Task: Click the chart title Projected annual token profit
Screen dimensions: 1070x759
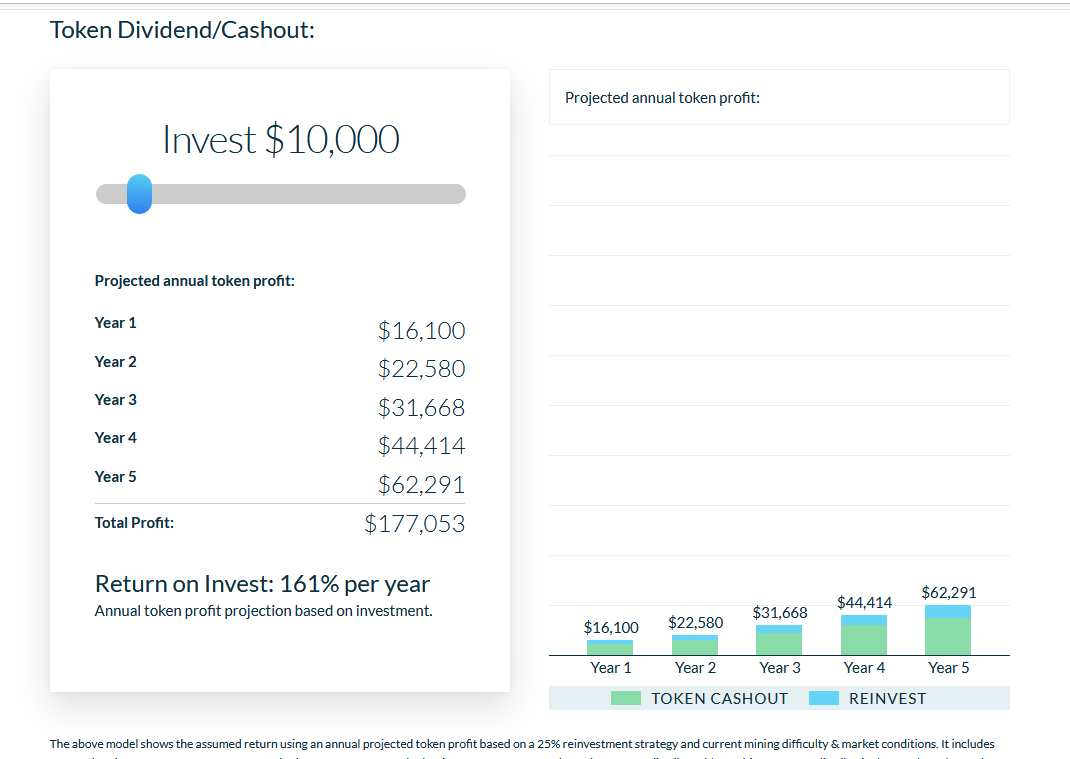Action: [x=662, y=98]
